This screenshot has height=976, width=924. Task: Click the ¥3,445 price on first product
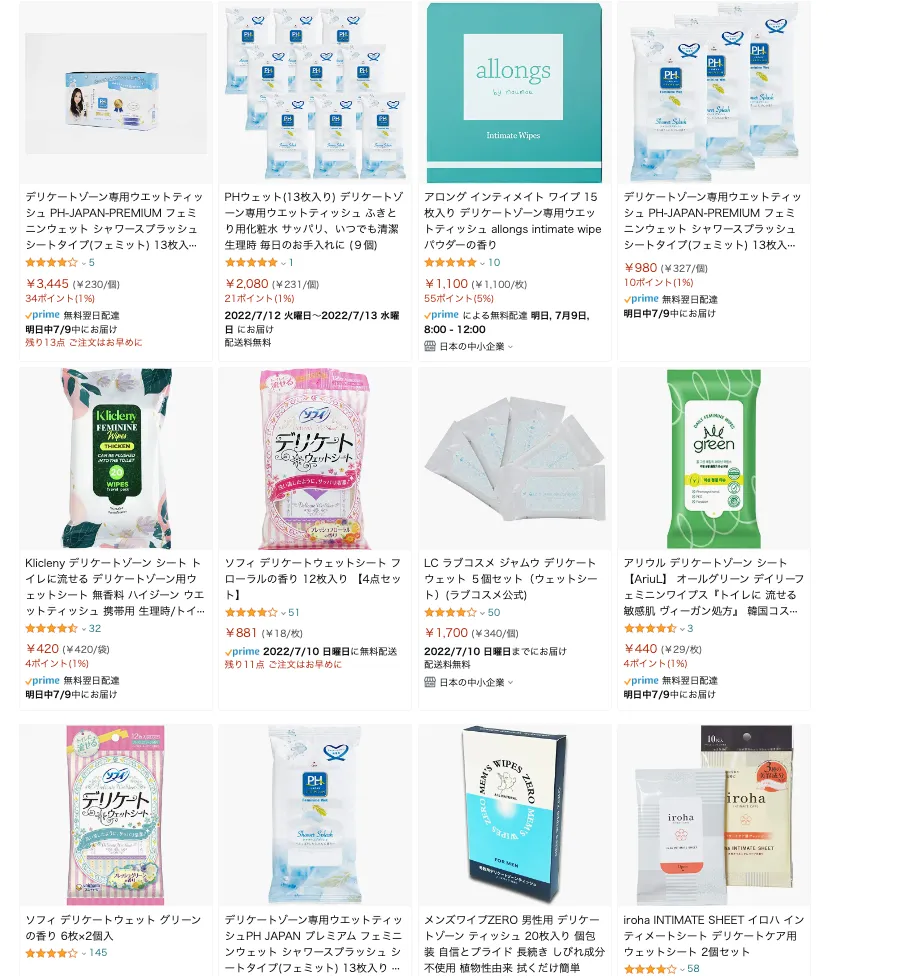[x=47, y=284]
